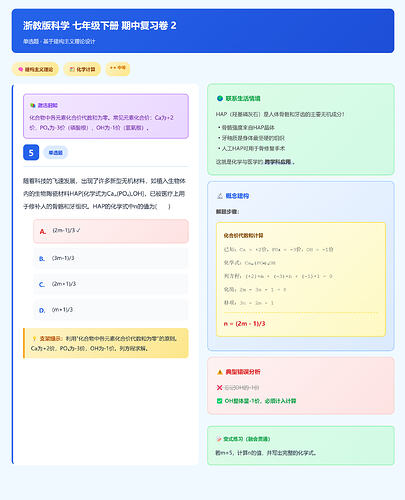Click the 列方程 equation line
Image resolution: width=405 pixels, height=500 pixels.
pos(278,276)
